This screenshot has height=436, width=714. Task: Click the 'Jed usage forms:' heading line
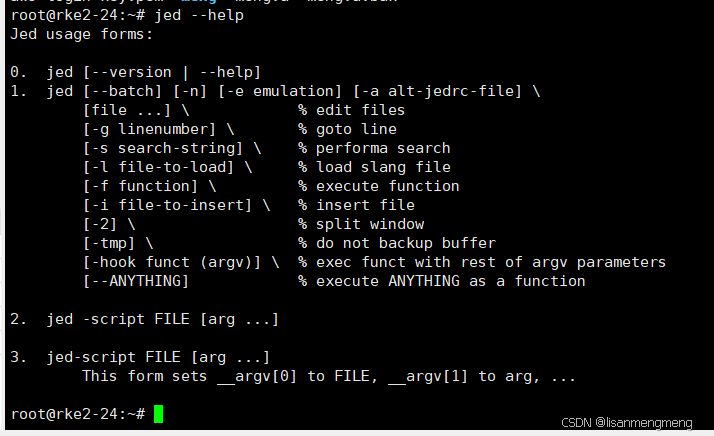click(x=82, y=35)
